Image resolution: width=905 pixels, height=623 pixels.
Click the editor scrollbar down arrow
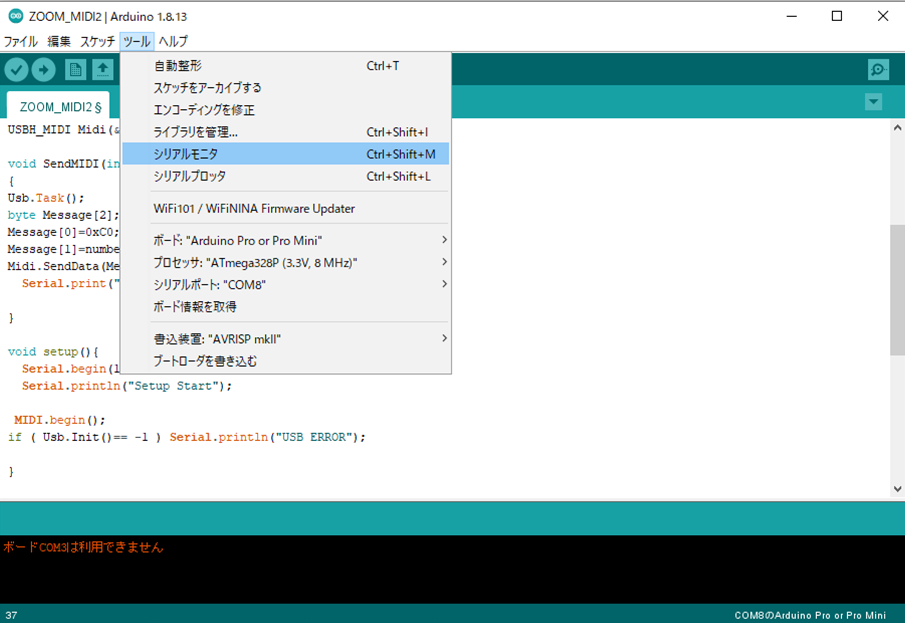897,489
